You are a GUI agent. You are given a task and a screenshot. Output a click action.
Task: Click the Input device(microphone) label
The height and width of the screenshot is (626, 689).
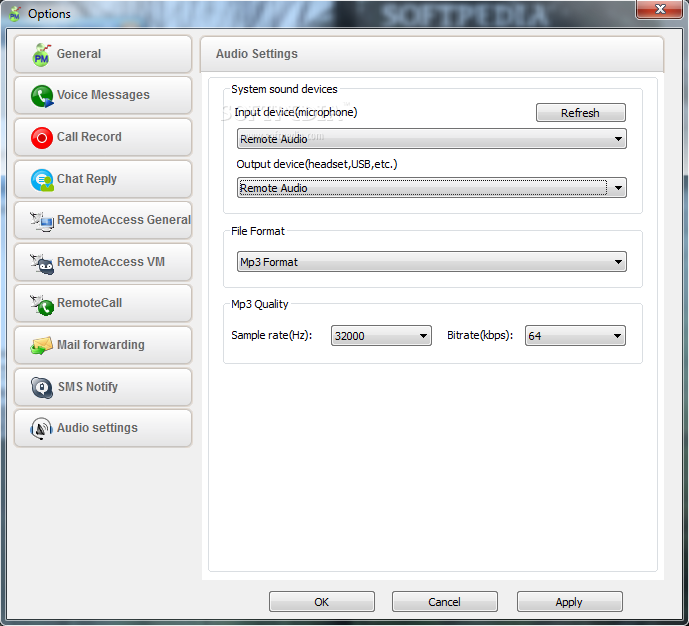[x=296, y=112]
